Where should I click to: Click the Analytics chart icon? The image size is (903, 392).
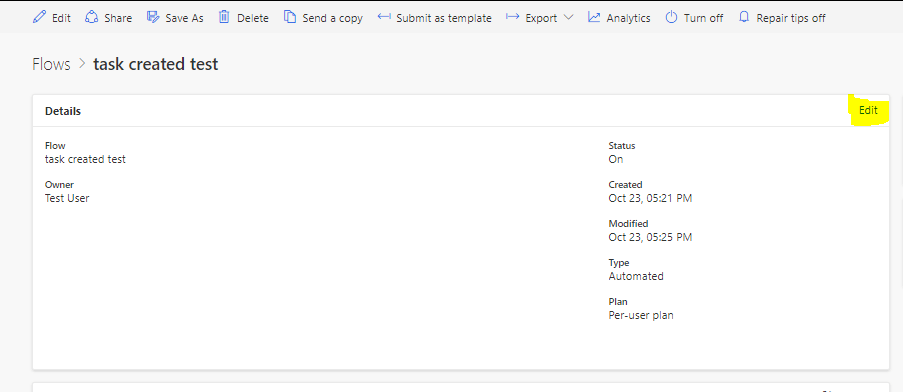[594, 17]
